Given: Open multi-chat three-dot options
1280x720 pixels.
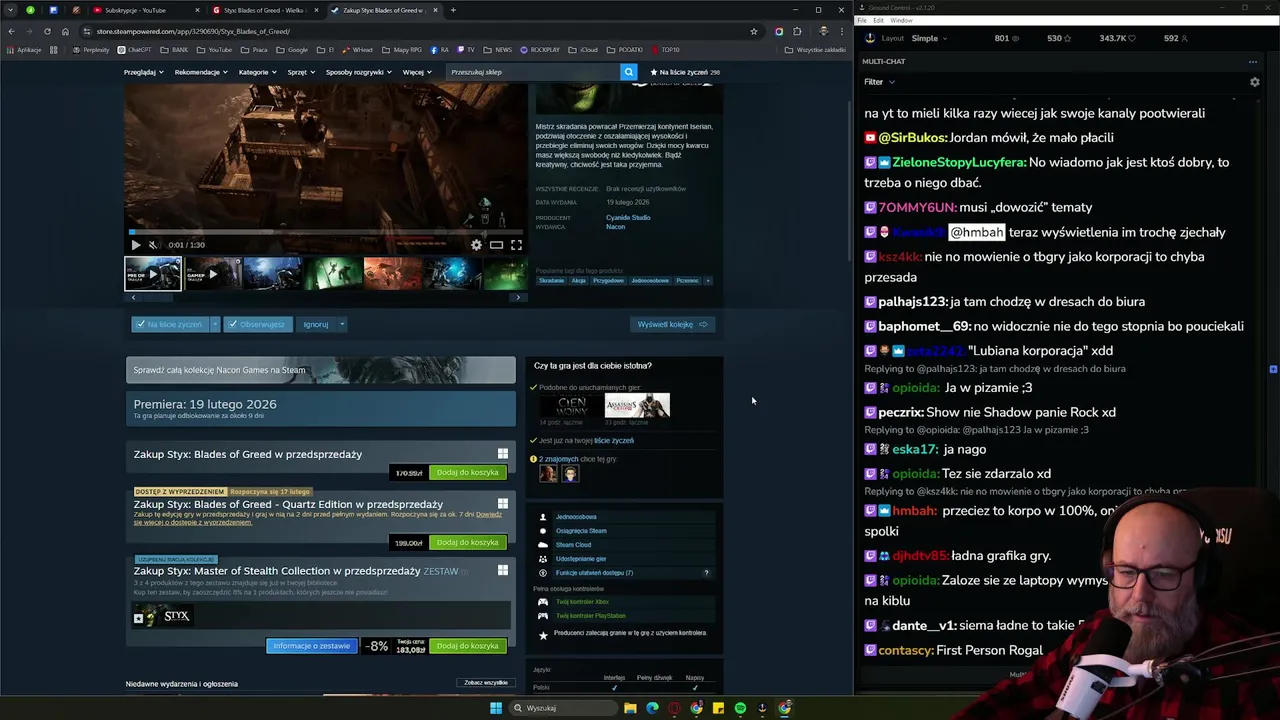Looking at the screenshot, I should pyautogui.click(x=1253, y=62).
